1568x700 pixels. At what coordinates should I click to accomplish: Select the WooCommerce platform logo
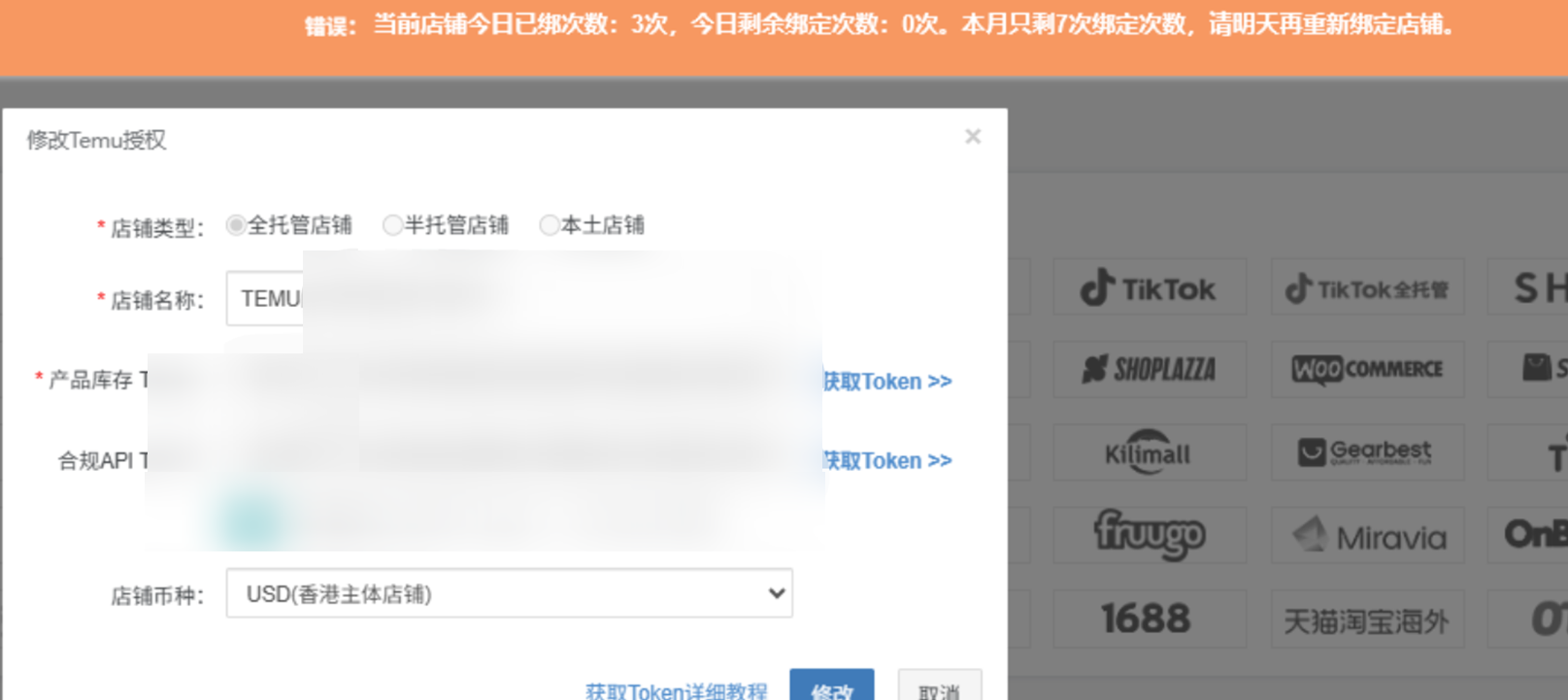1366,369
